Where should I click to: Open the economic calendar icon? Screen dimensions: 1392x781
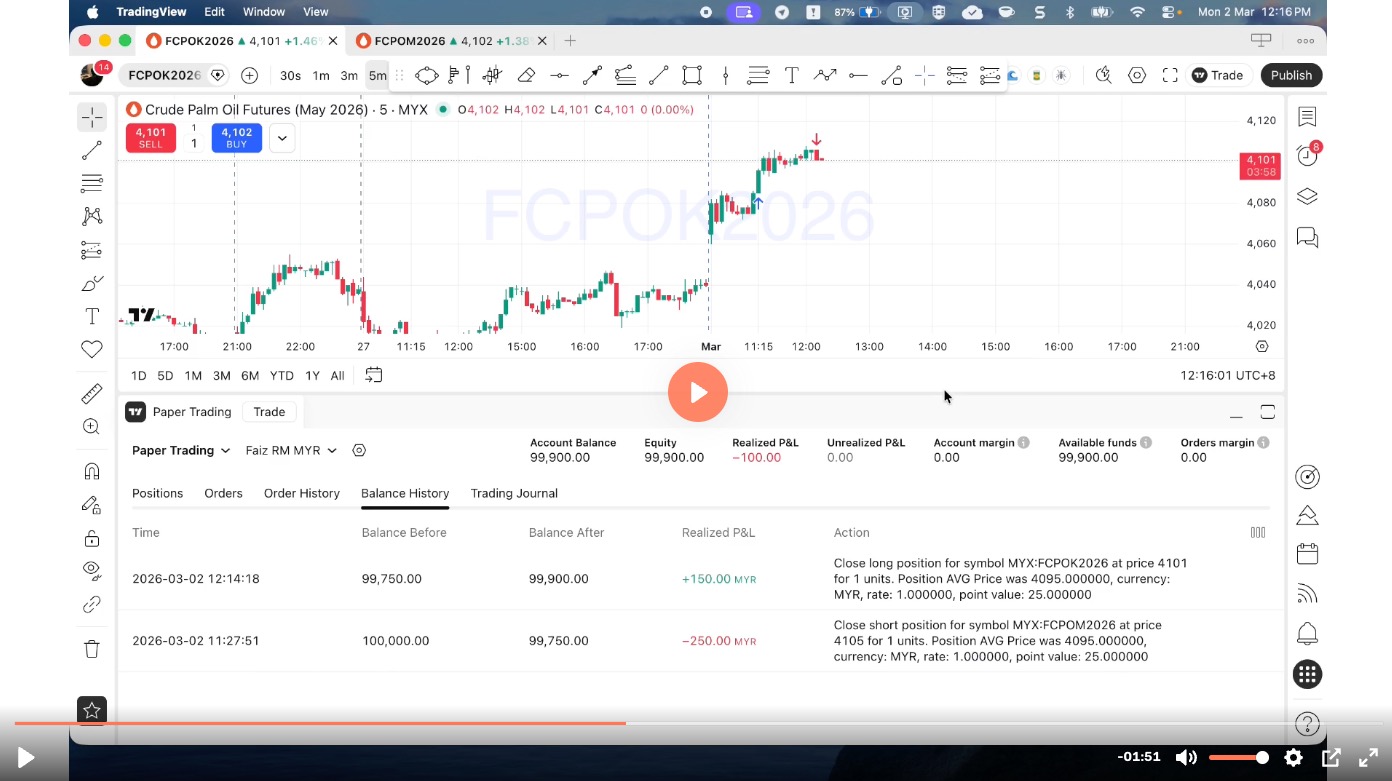click(1307, 554)
